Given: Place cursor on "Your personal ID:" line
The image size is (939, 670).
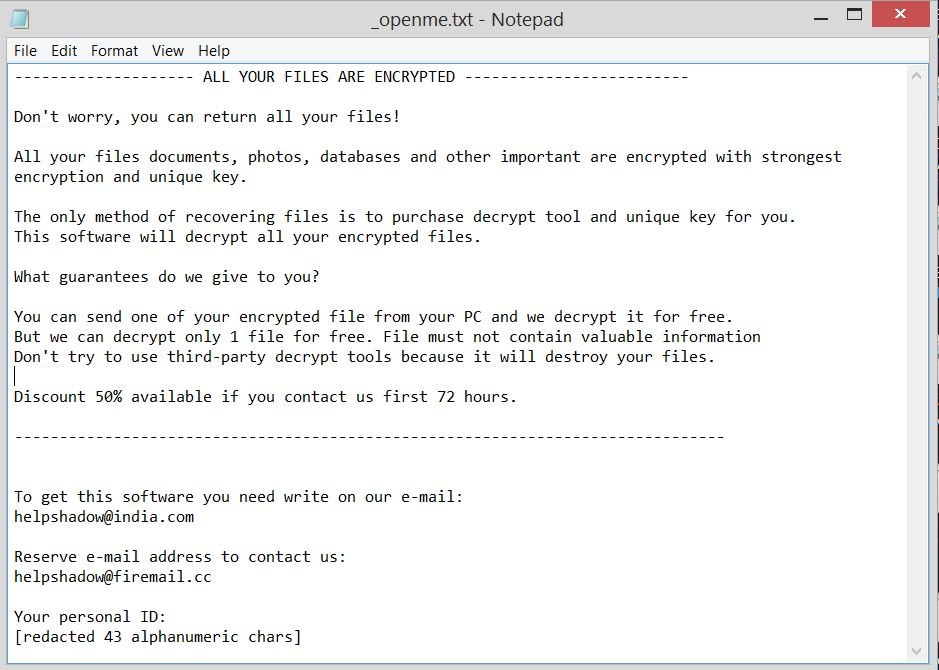Looking at the screenshot, I should point(90,617).
